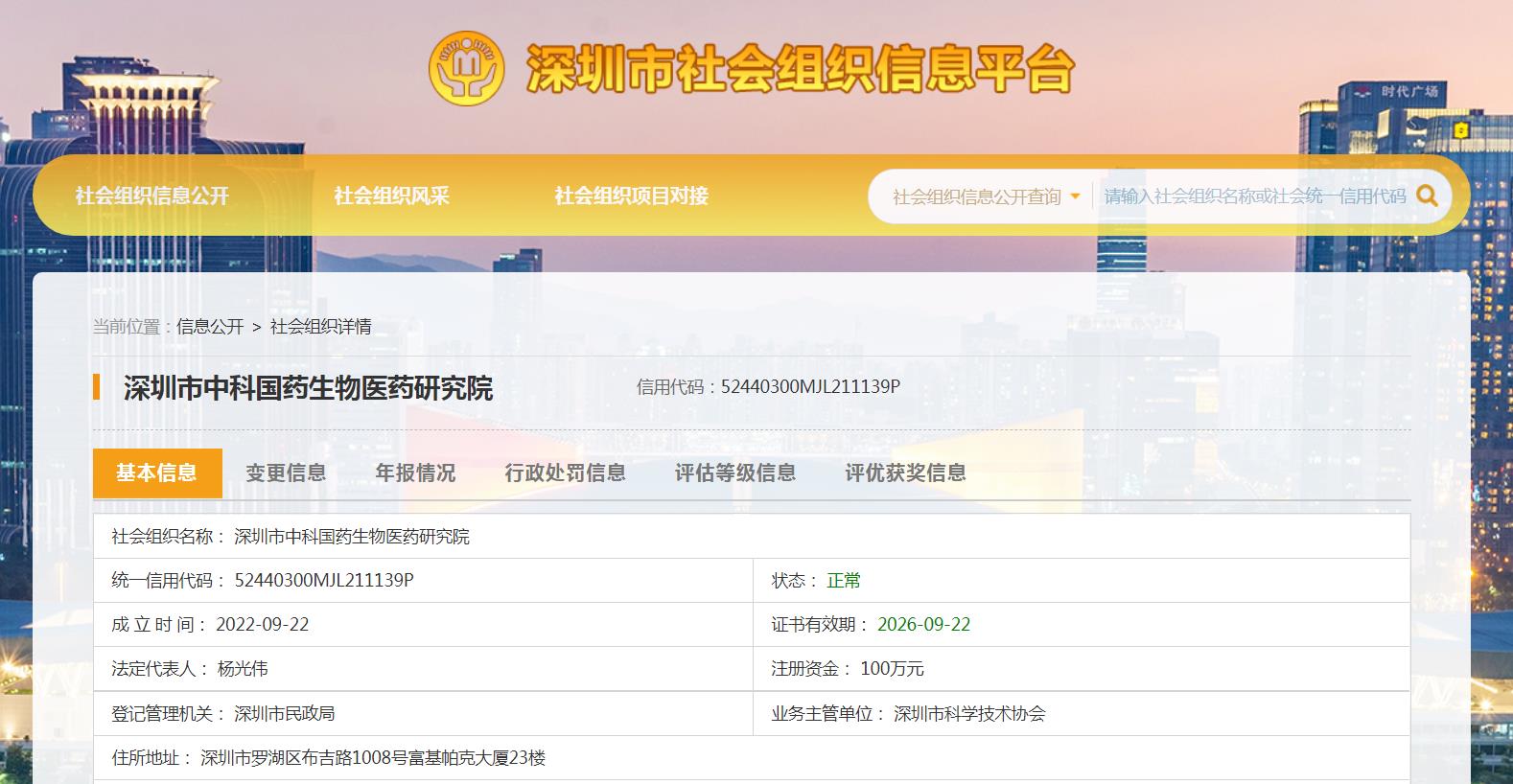Click the organization heading 深圳市中科国药生物医药研究院
This screenshot has height=784, width=1513.
[x=308, y=388]
